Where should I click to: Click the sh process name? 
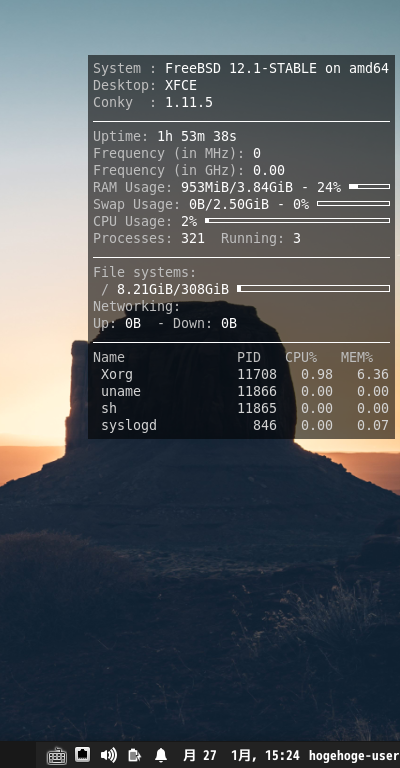[x=109, y=408]
